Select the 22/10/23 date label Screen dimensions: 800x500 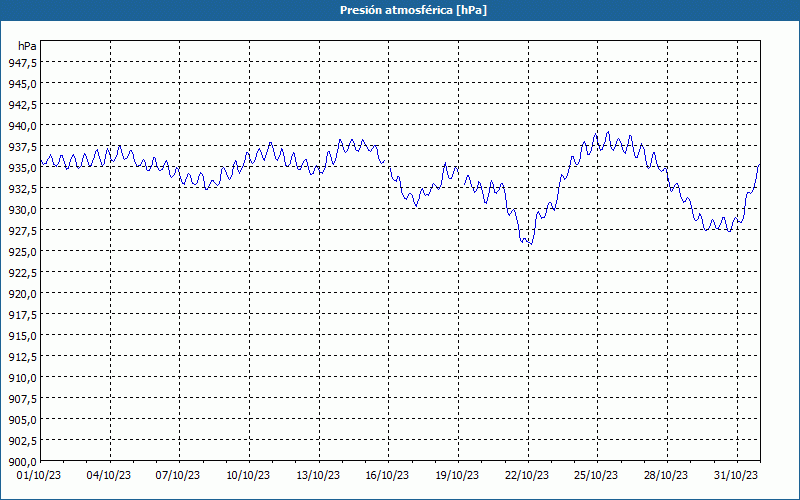coord(527,476)
